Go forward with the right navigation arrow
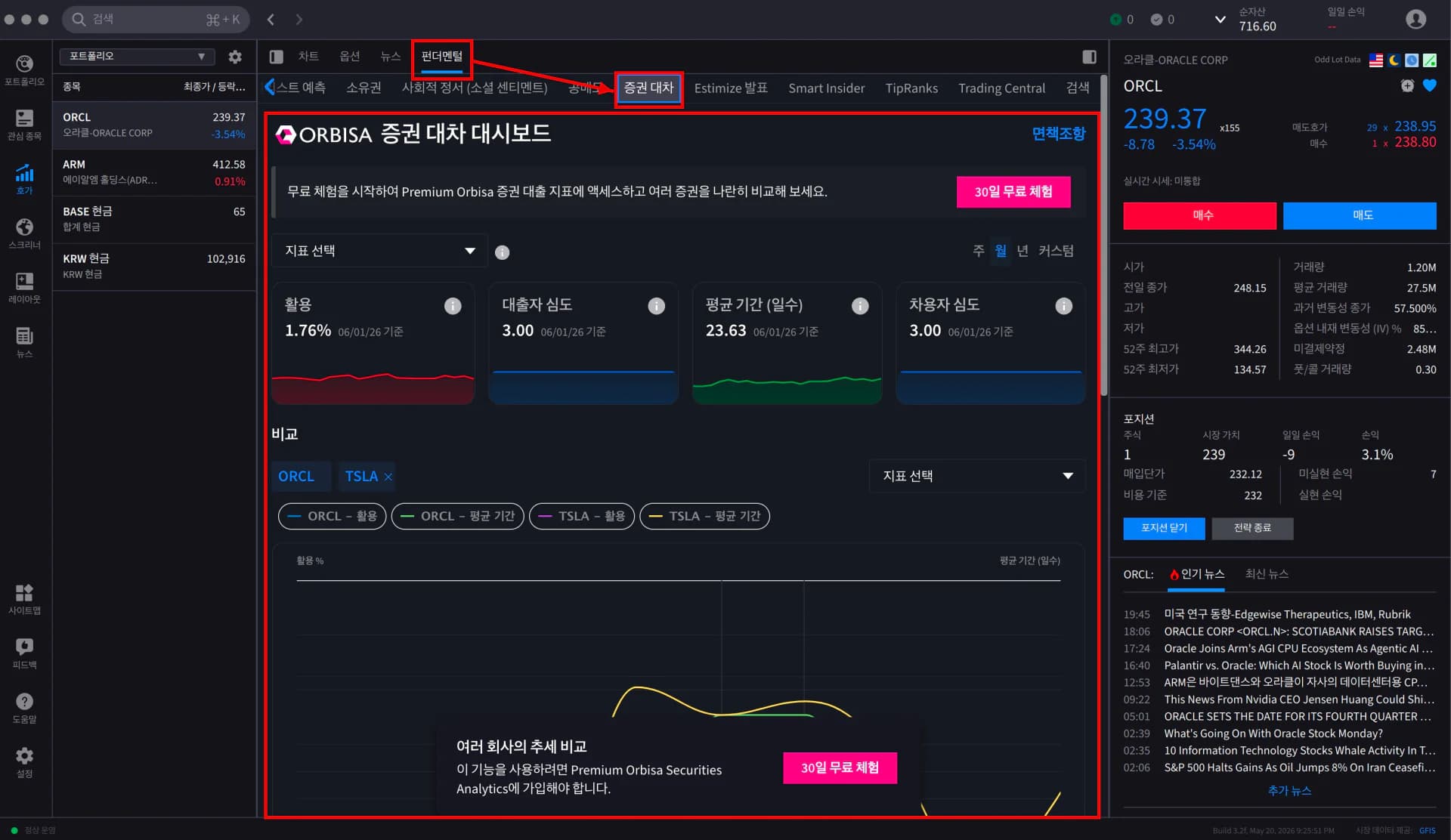 299,20
